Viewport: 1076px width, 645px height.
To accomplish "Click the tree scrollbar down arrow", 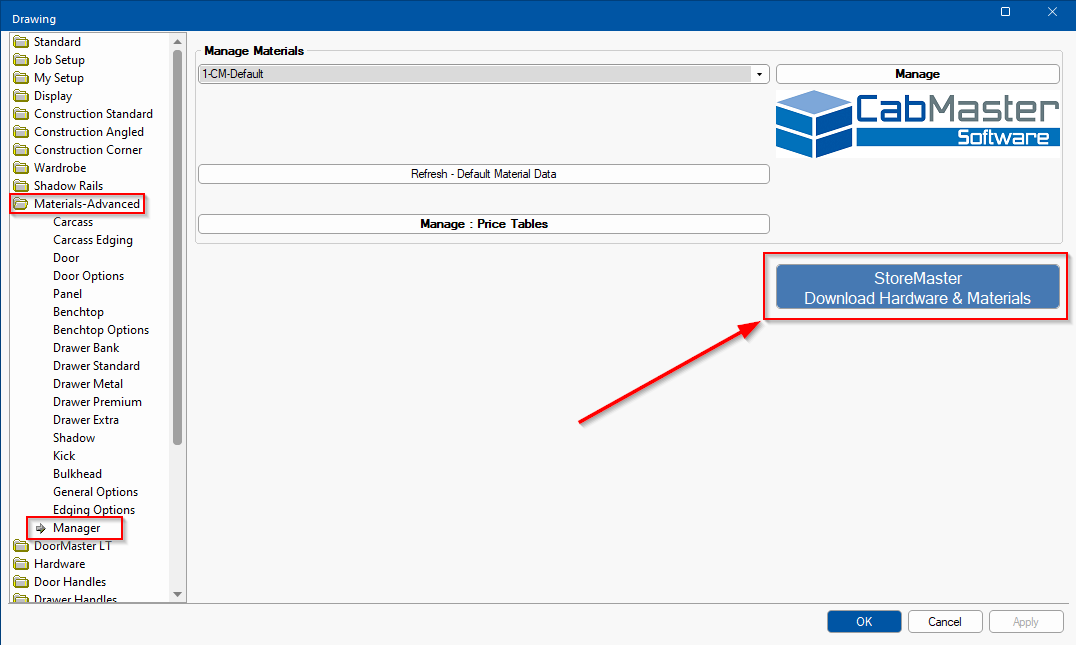I will click(178, 594).
